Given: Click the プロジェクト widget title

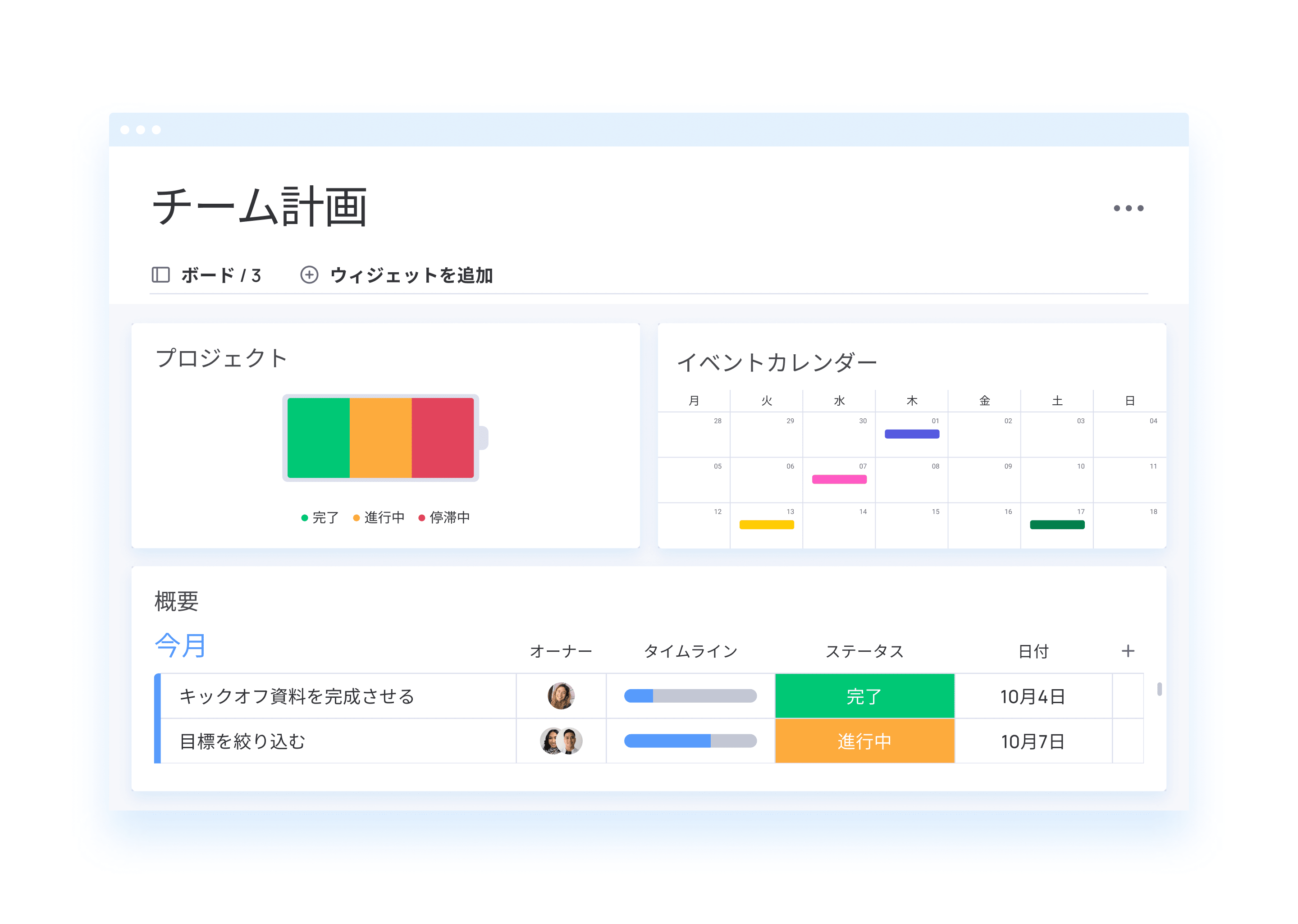Looking at the screenshot, I should tap(221, 358).
